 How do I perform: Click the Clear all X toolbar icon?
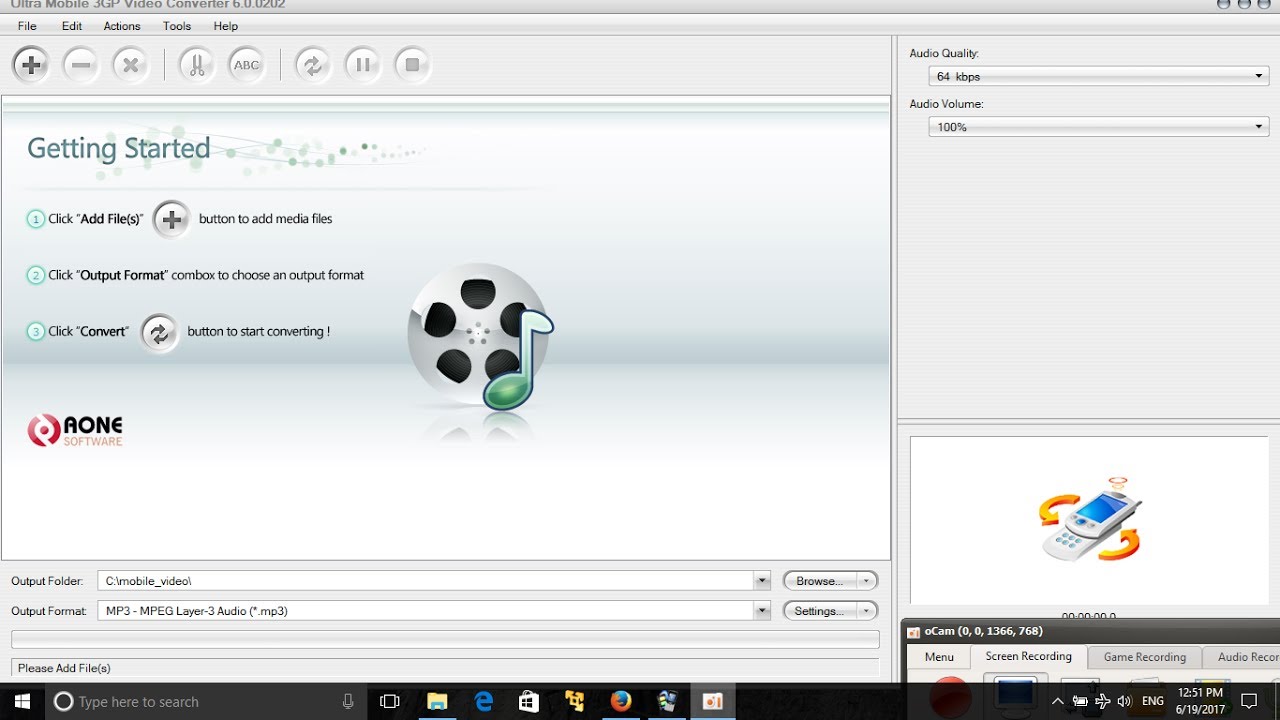(130, 65)
